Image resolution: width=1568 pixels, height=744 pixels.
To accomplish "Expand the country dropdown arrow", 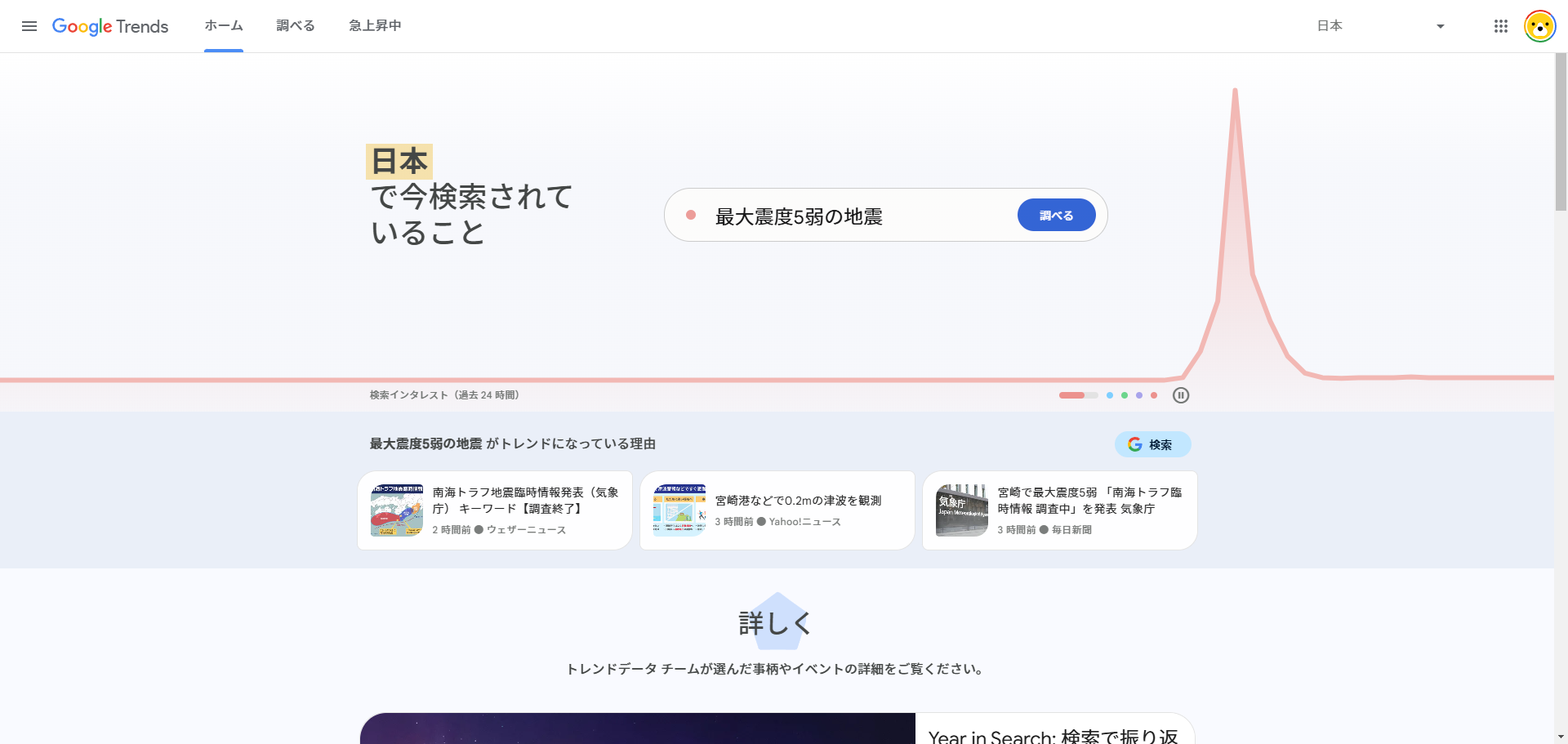I will (1440, 25).
